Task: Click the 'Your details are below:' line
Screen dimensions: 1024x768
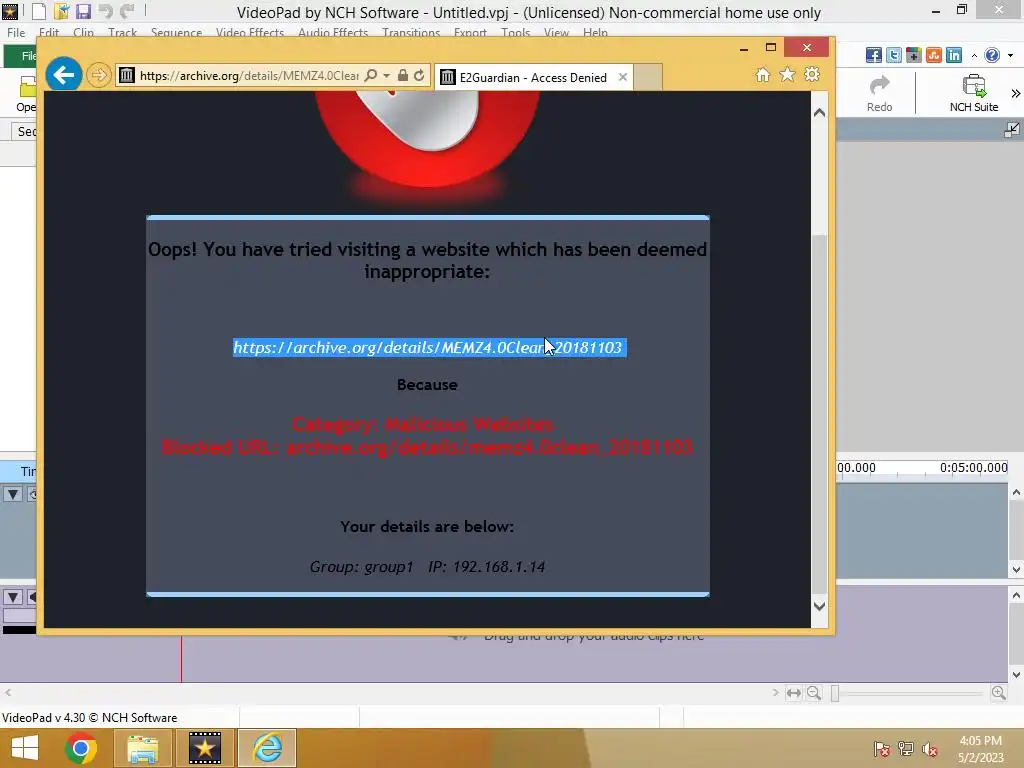Action: 427,526
